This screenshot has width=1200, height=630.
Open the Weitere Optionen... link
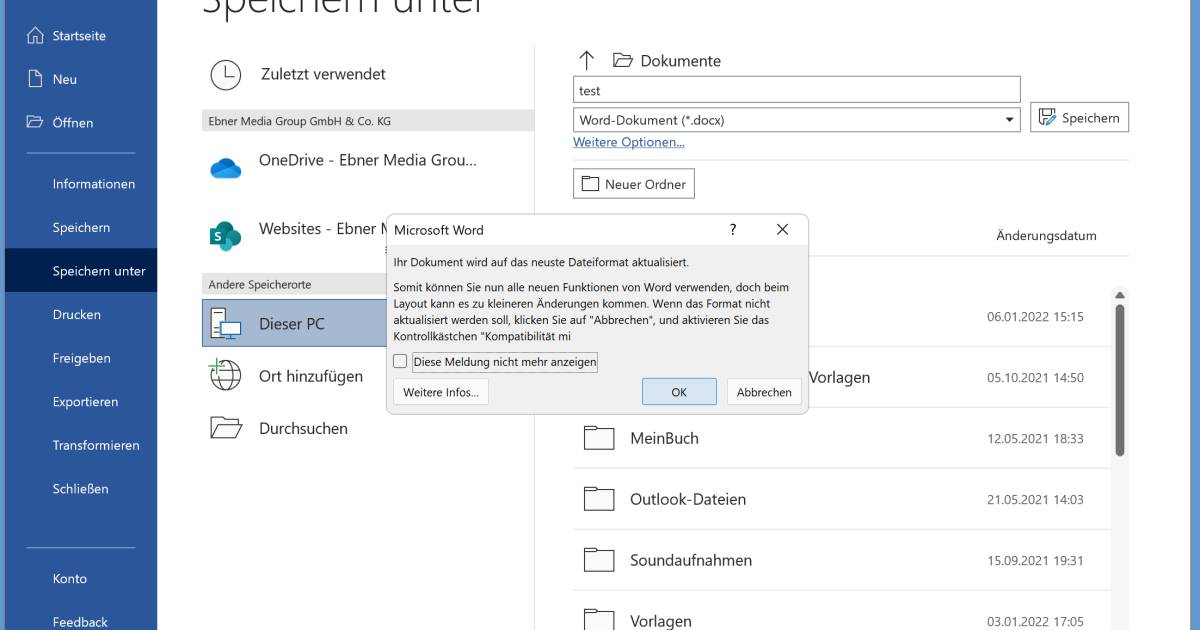[629, 143]
